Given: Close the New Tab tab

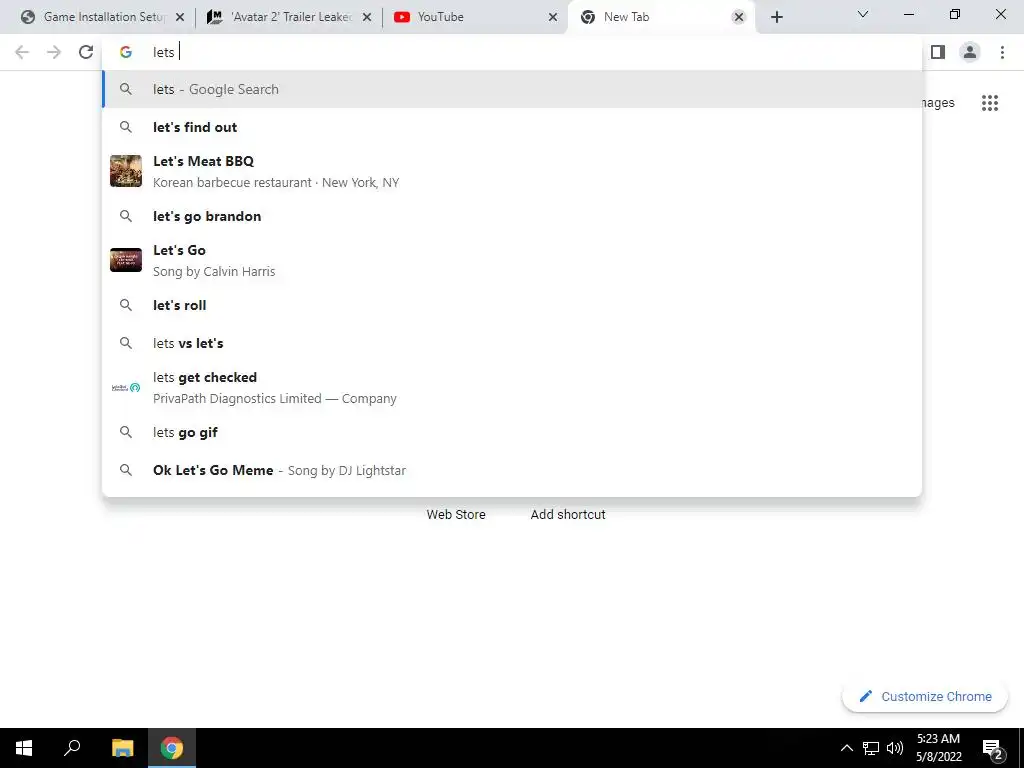Looking at the screenshot, I should [x=739, y=17].
